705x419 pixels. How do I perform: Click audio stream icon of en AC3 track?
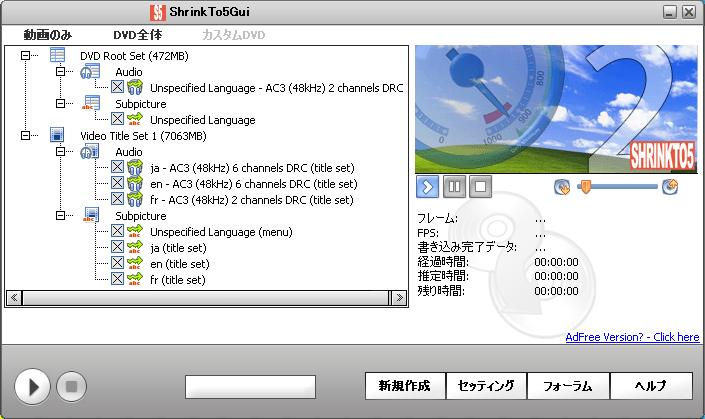pyautogui.click(x=135, y=183)
